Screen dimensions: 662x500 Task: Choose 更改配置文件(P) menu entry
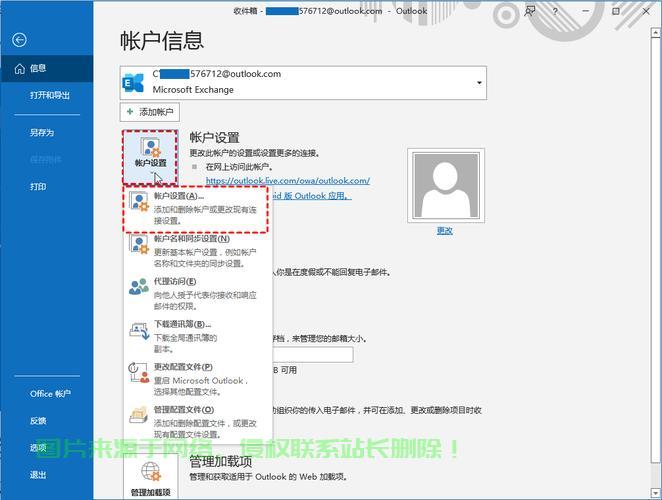tap(198, 379)
